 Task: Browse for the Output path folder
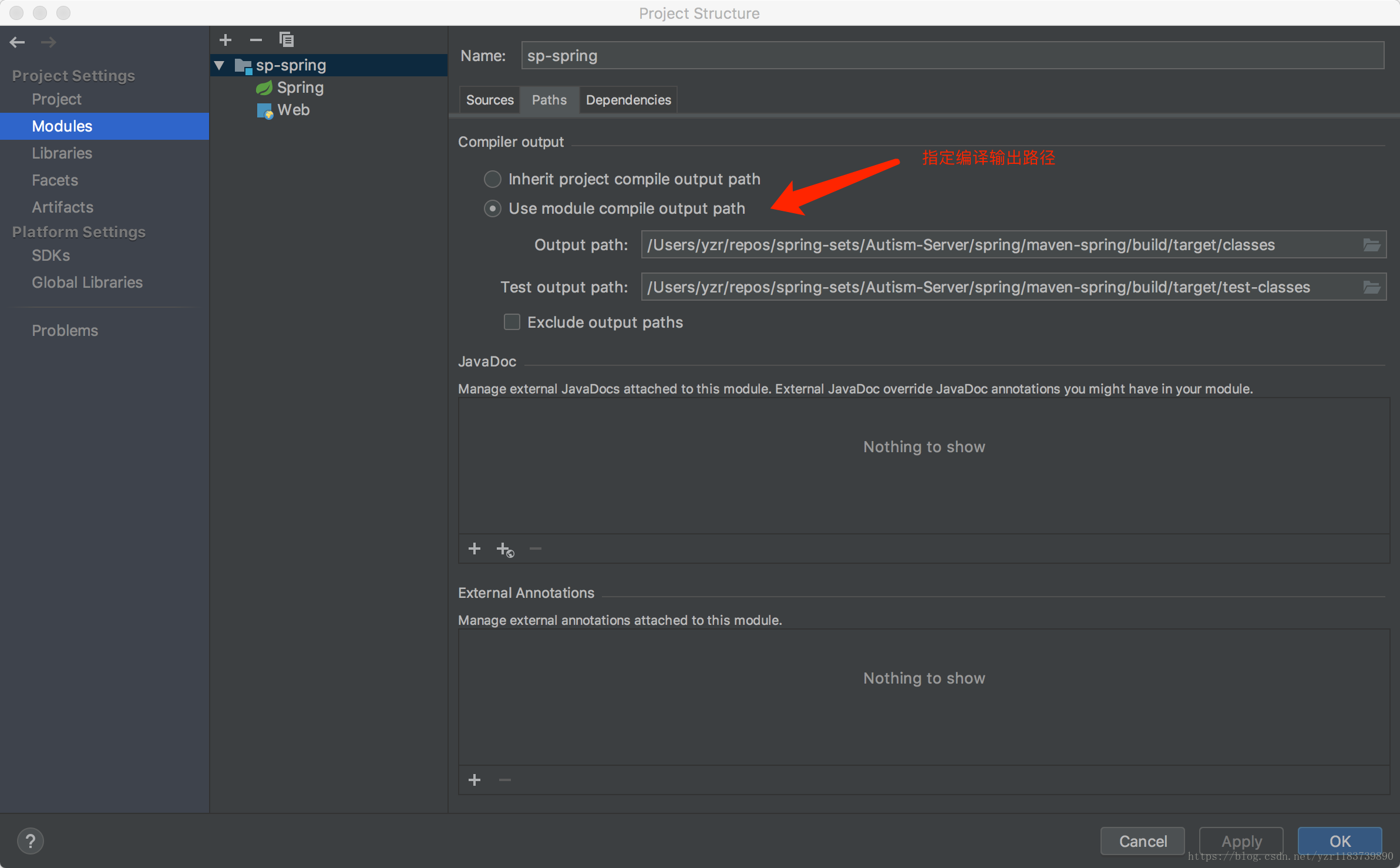pos(1372,244)
